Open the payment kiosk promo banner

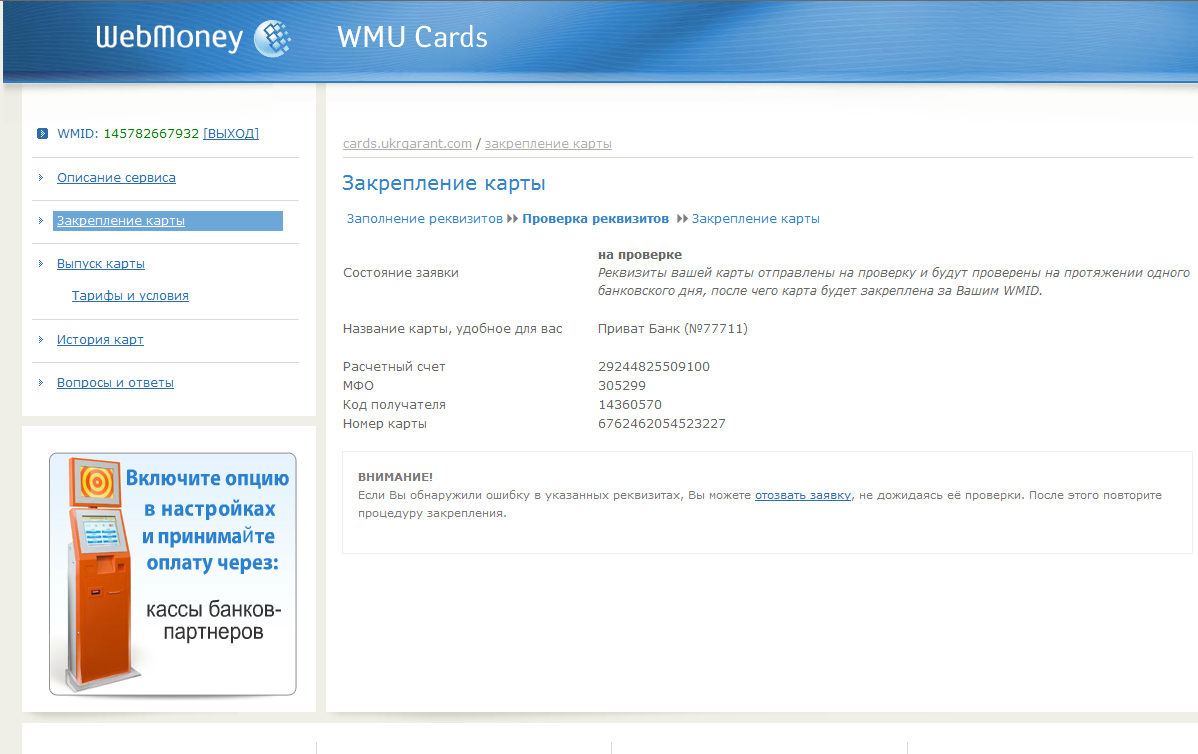(173, 574)
